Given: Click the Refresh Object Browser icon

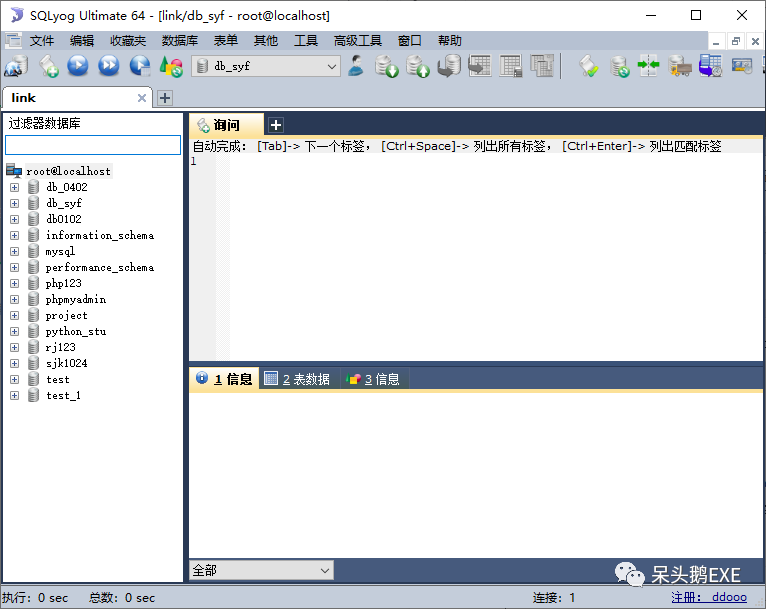Looking at the screenshot, I should (171, 66).
